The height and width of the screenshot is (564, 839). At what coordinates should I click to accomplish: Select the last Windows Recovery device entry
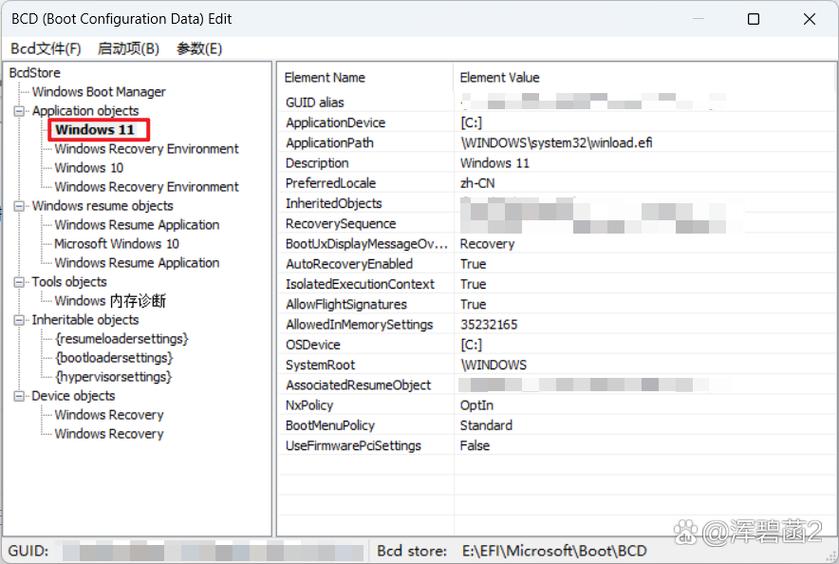click(109, 433)
